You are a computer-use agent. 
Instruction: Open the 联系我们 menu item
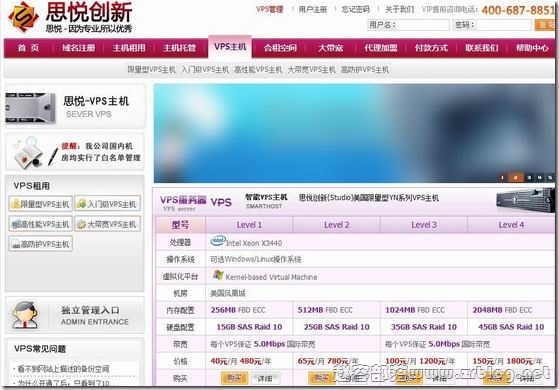(481, 48)
